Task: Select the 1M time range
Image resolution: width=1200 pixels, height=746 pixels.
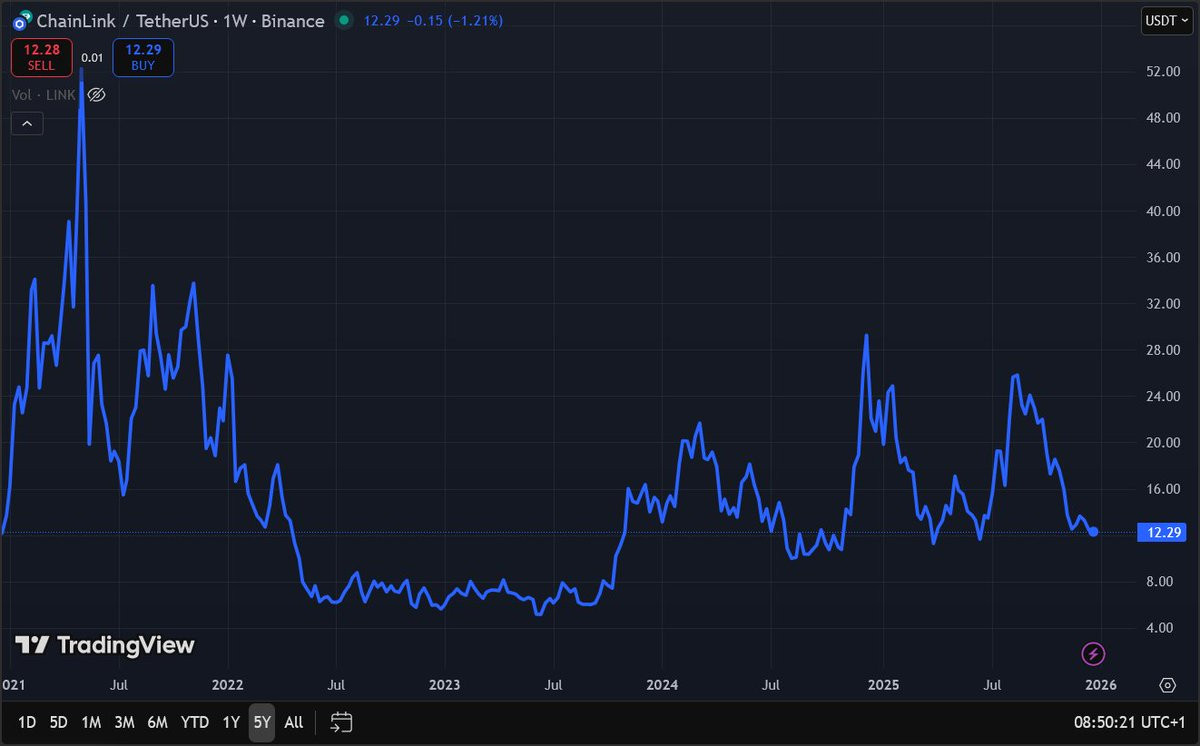Action: 91,722
